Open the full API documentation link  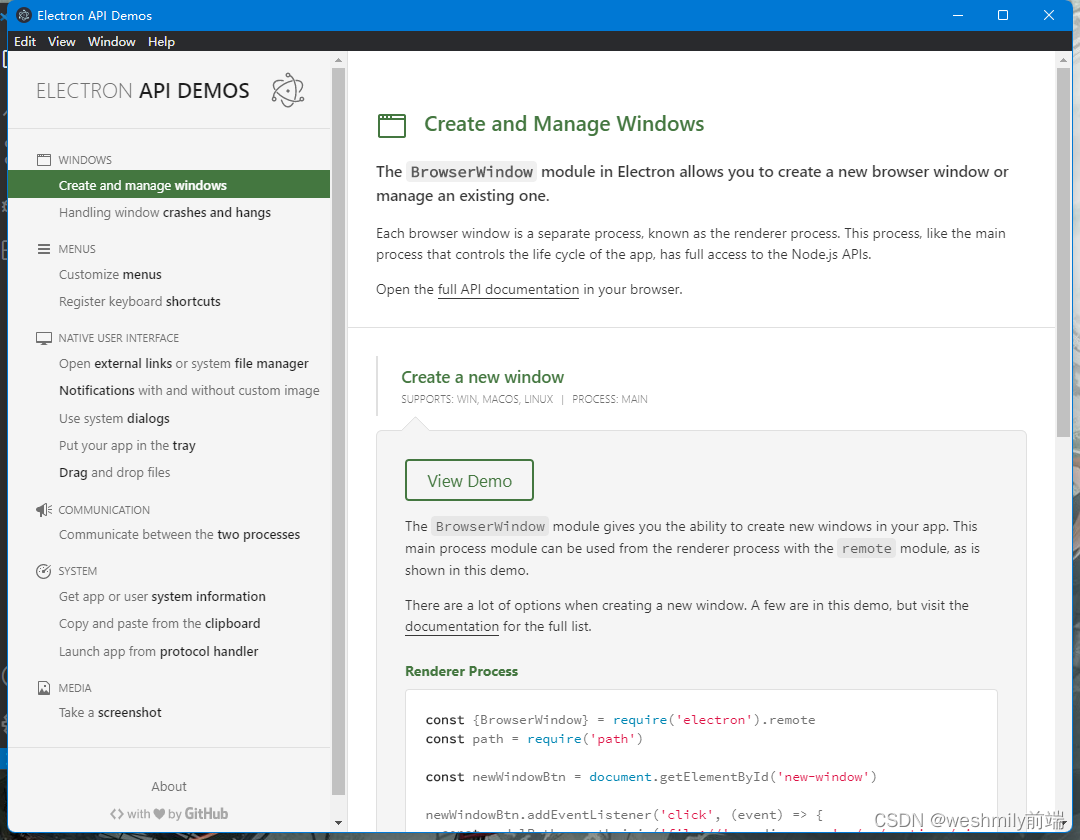pyautogui.click(x=508, y=290)
